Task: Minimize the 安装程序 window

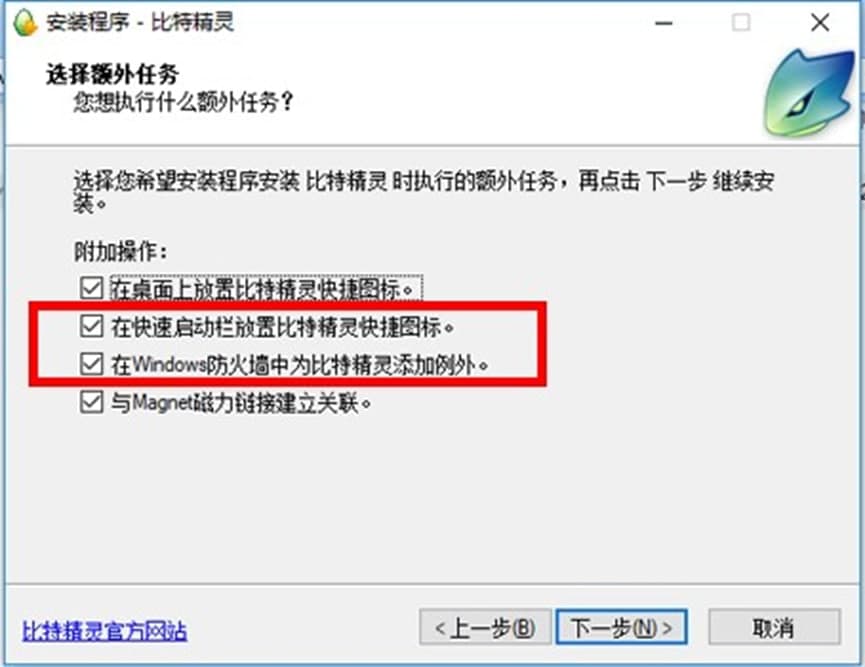Action: (x=664, y=23)
